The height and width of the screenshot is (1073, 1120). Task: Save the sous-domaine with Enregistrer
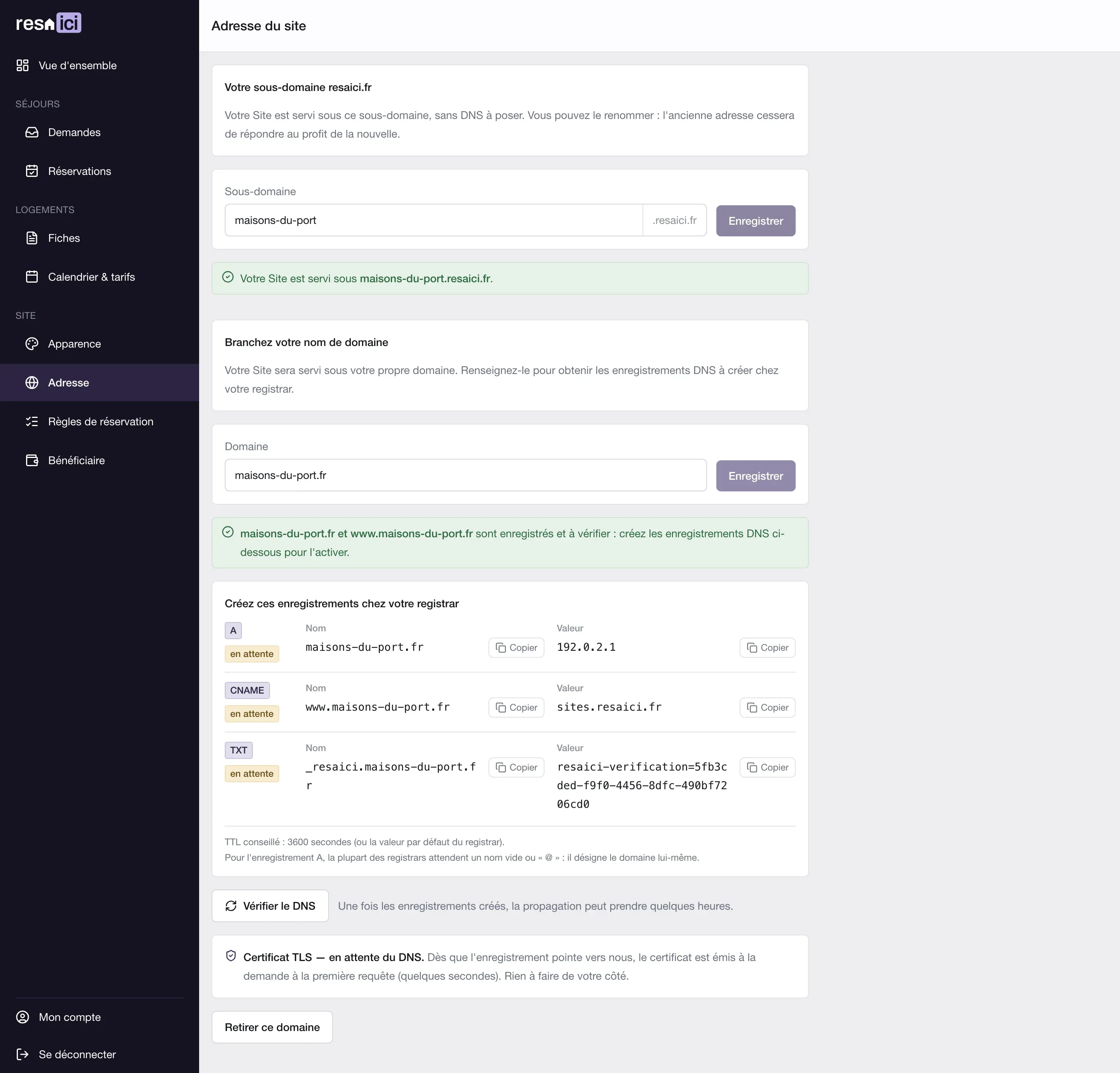[x=756, y=220]
